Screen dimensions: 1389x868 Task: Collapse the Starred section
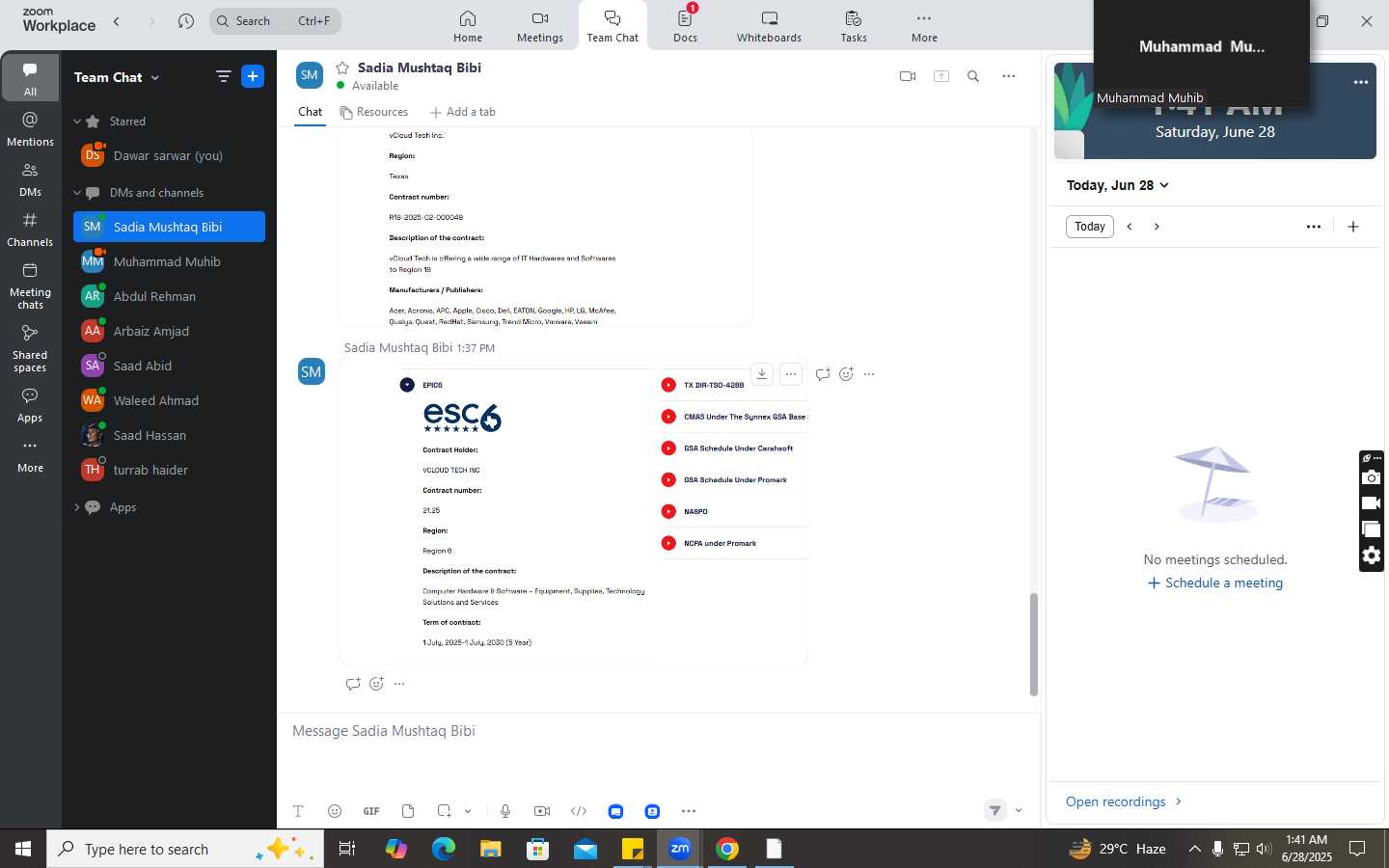point(77,122)
